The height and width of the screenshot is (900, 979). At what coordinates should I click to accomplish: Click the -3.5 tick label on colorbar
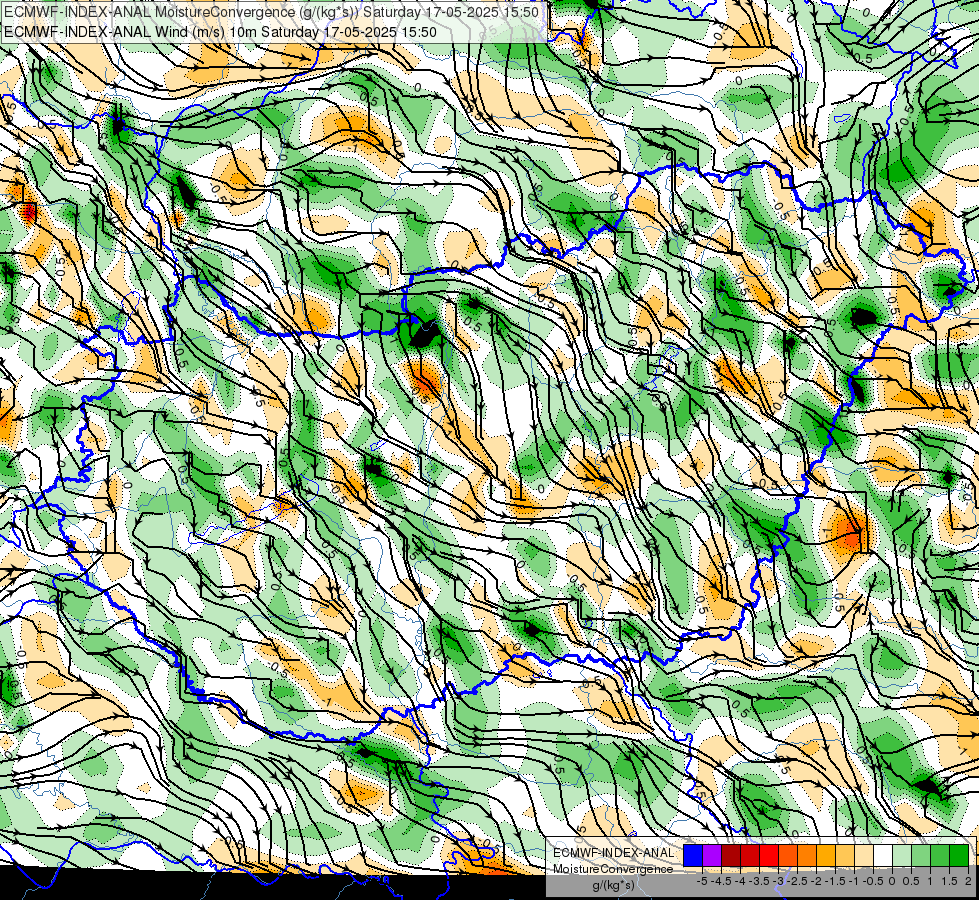pos(759,881)
